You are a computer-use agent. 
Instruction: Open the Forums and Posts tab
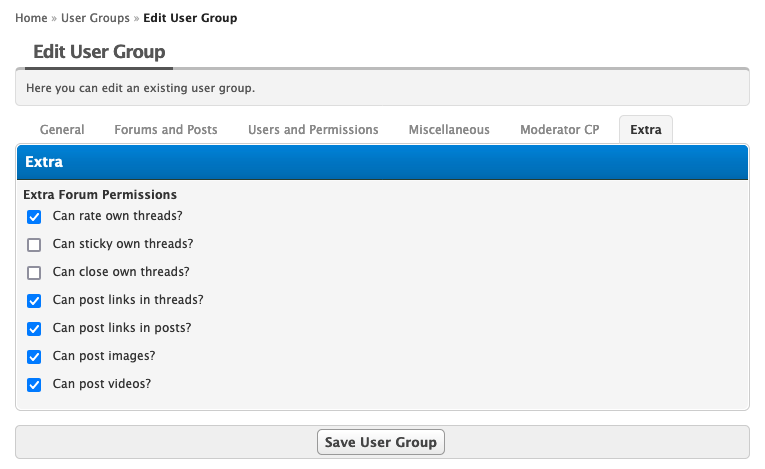click(166, 130)
